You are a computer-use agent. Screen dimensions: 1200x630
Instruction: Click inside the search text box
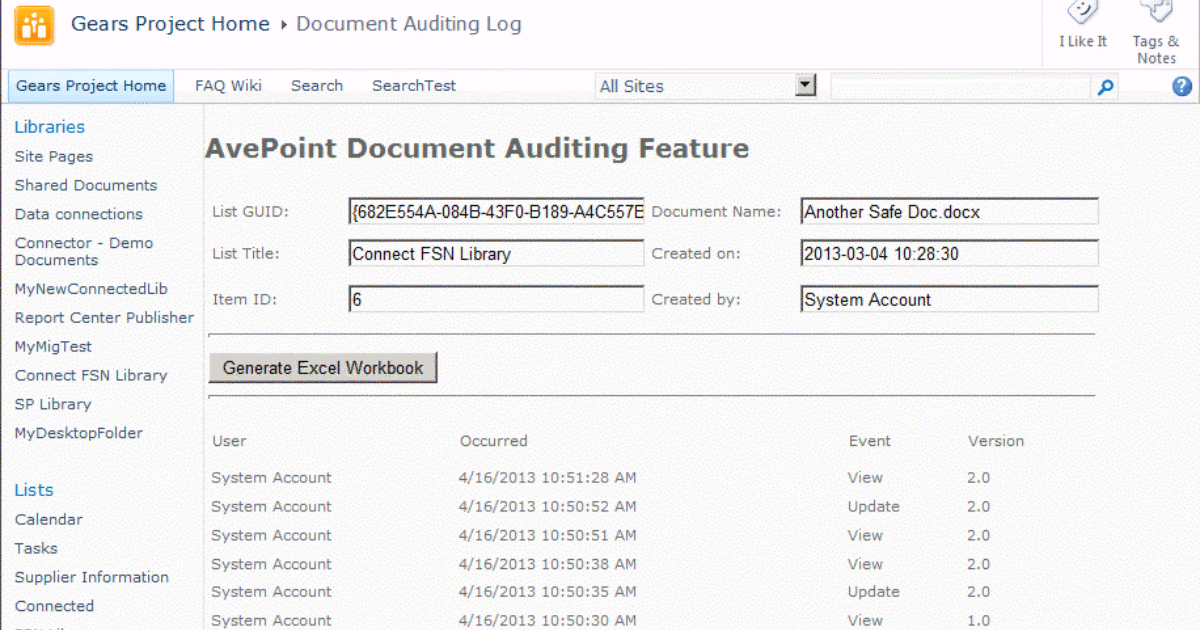coord(960,87)
